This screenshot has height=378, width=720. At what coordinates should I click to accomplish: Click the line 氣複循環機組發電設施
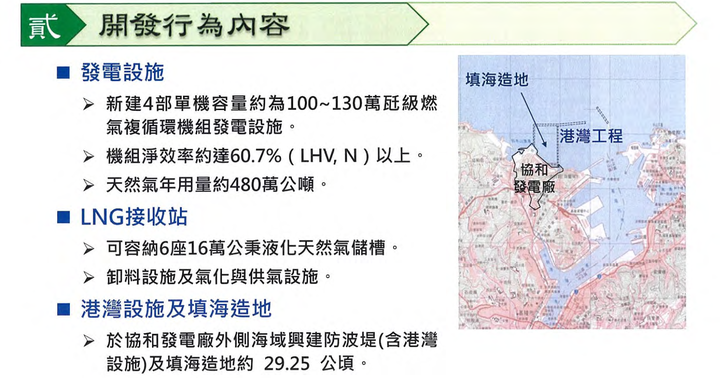pyautogui.click(x=201, y=127)
